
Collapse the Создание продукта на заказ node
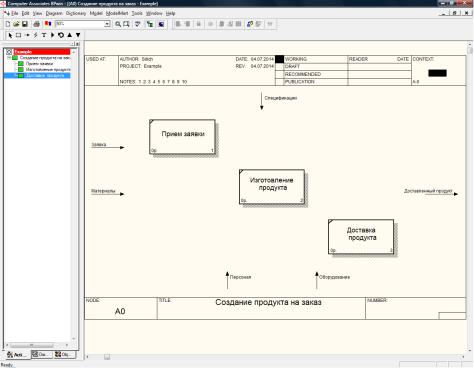coord(9,58)
